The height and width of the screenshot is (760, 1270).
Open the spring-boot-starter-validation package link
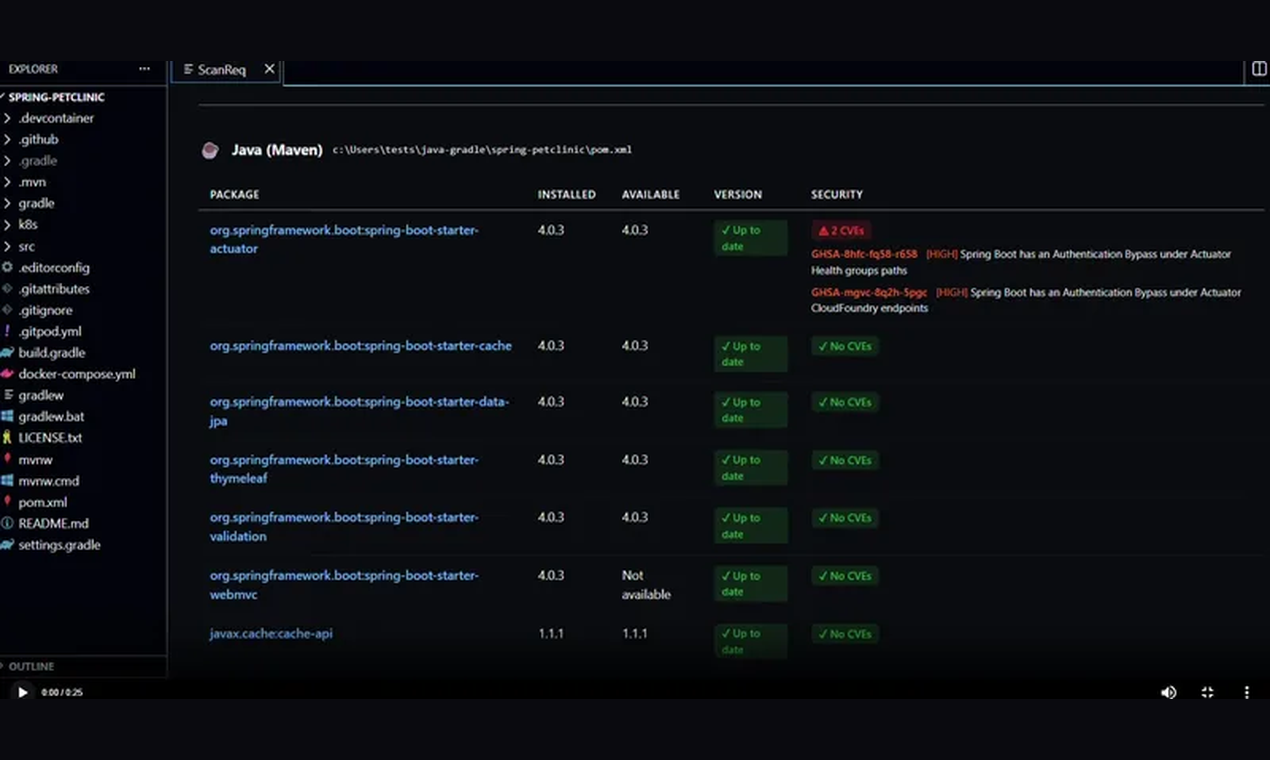pos(344,527)
